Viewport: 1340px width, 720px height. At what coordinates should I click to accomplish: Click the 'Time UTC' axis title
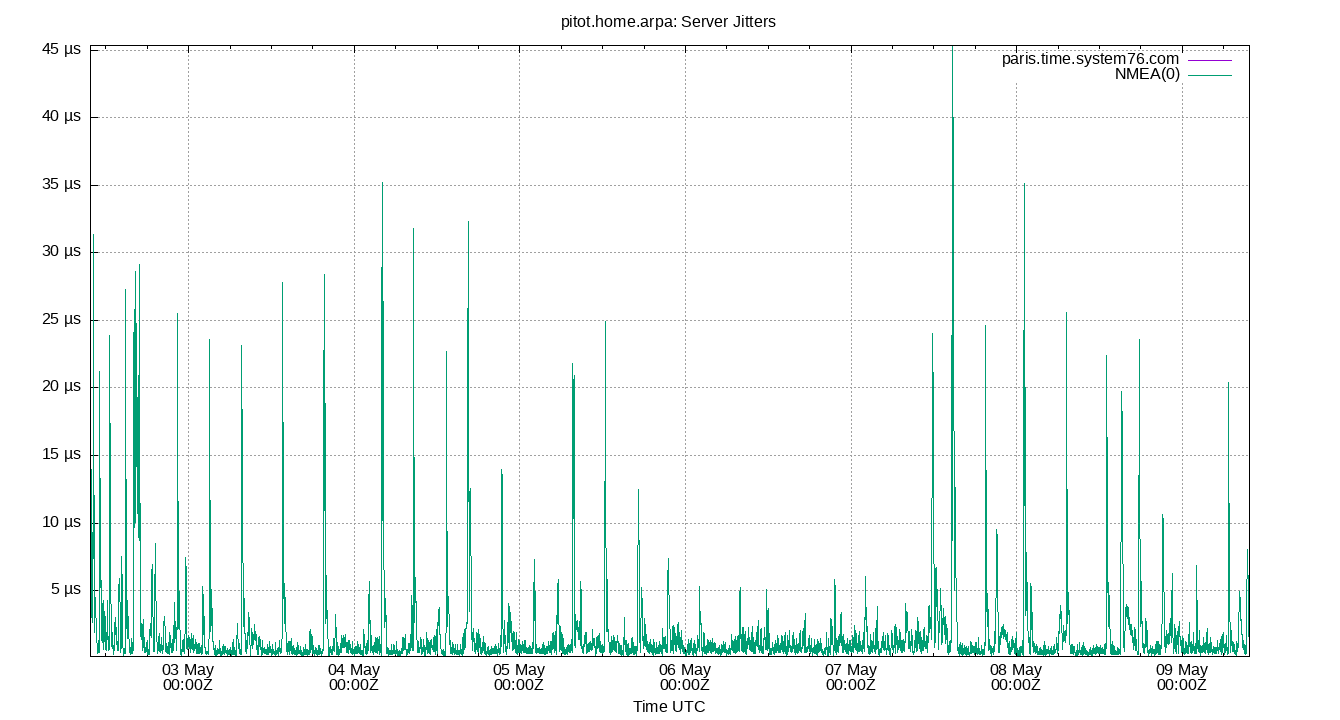tap(669, 707)
